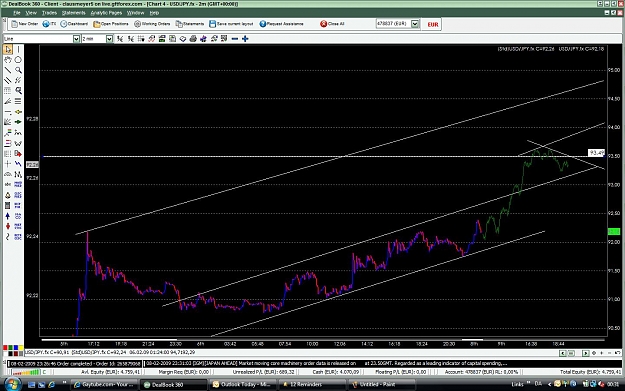This screenshot has height=391, width=625.
Task: Pick the red down arrow marker
Action: point(8,226)
